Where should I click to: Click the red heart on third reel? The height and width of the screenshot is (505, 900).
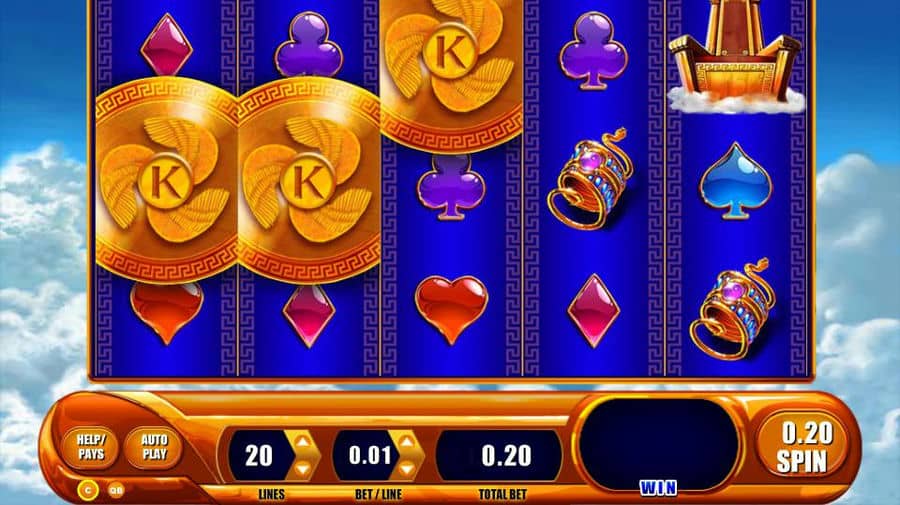click(451, 309)
